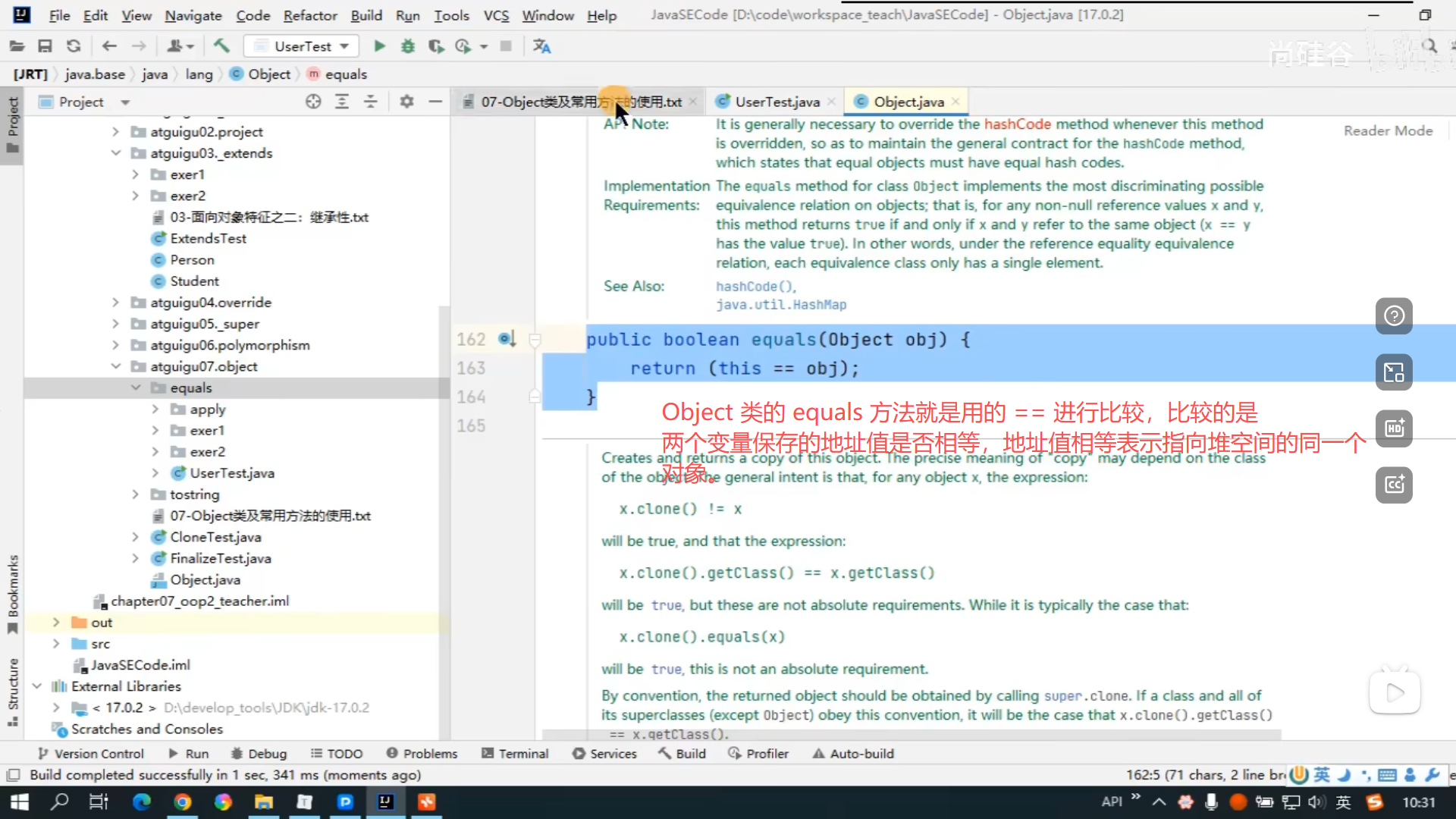
Task: Open Project panel settings gear
Action: 406,102
